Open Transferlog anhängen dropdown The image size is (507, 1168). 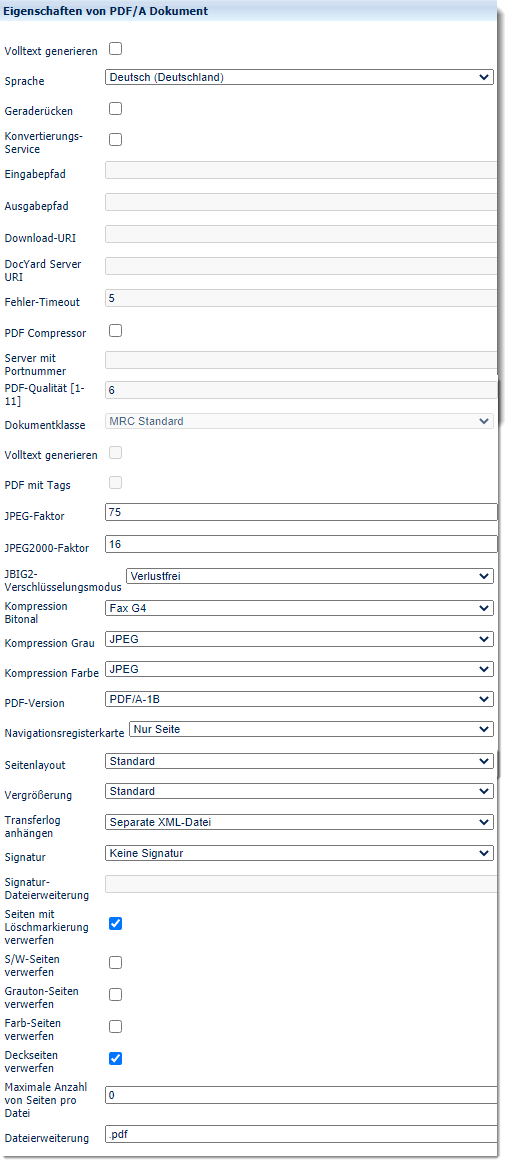coord(299,822)
